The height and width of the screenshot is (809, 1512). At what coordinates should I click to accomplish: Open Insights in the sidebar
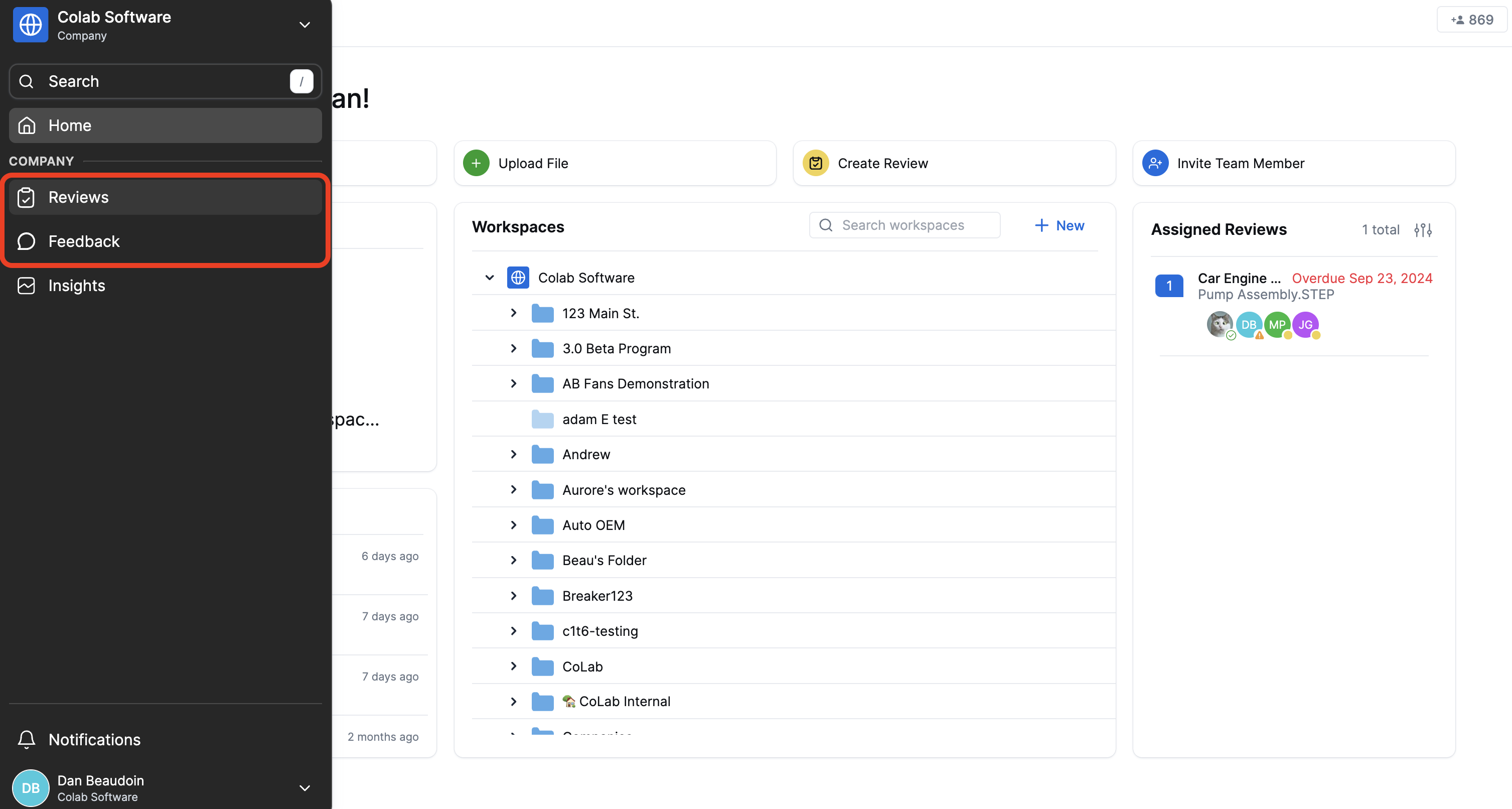[x=166, y=286]
